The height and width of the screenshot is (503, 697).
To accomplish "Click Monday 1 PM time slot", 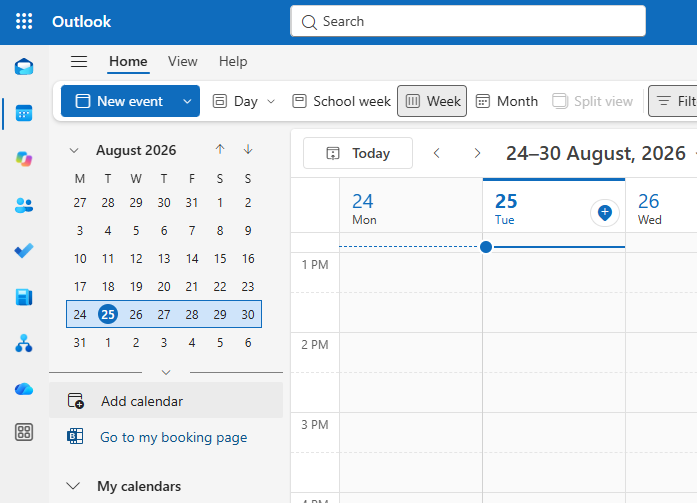I will (x=411, y=272).
